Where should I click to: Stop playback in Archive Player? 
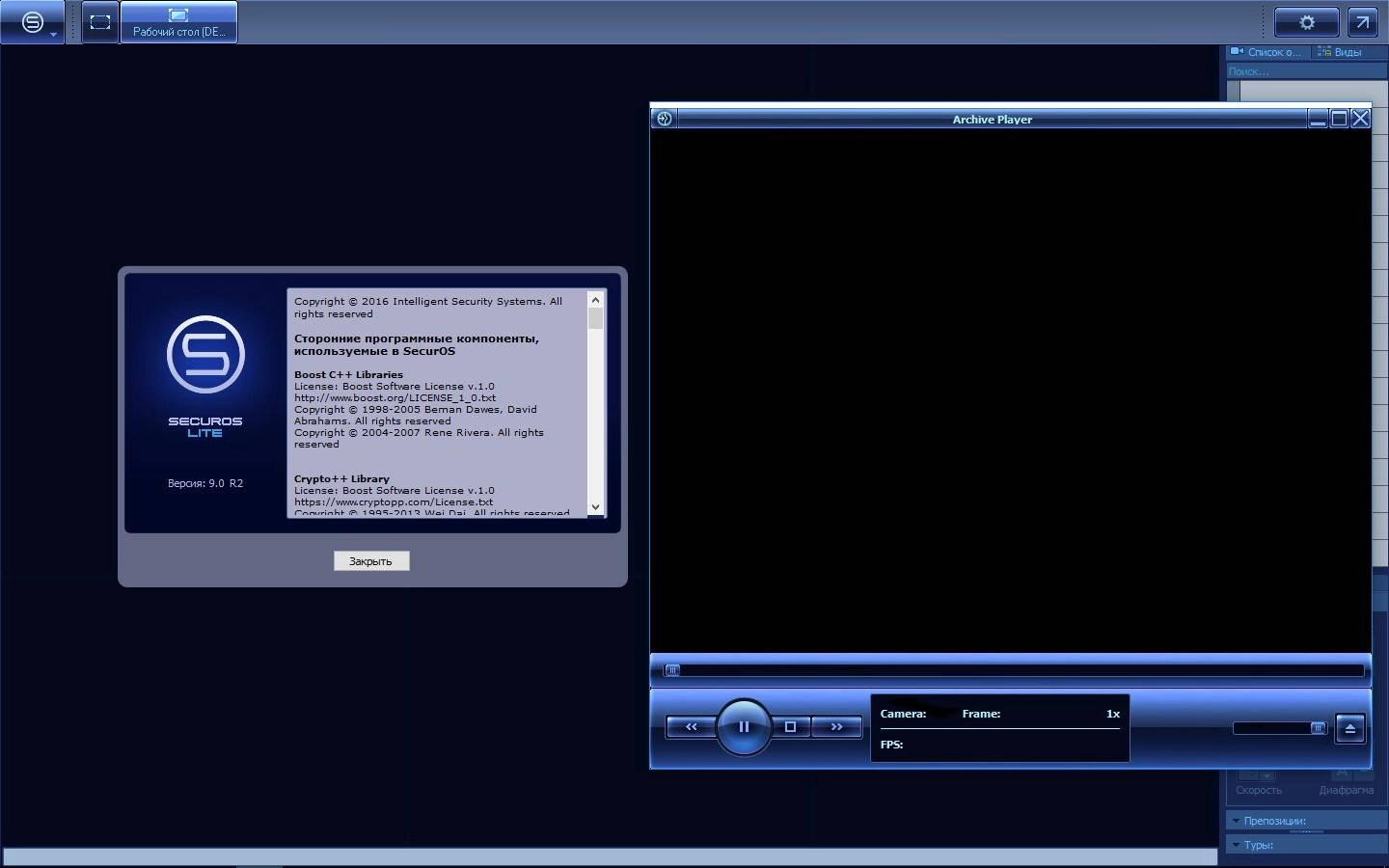click(790, 727)
